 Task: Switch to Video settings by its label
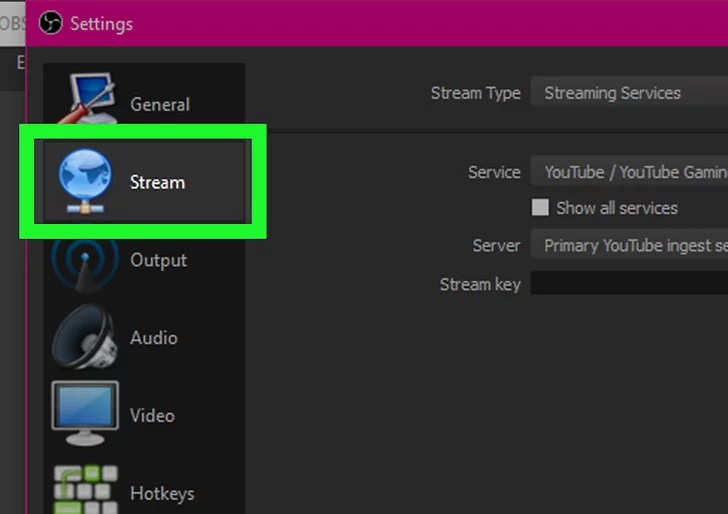(152, 415)
